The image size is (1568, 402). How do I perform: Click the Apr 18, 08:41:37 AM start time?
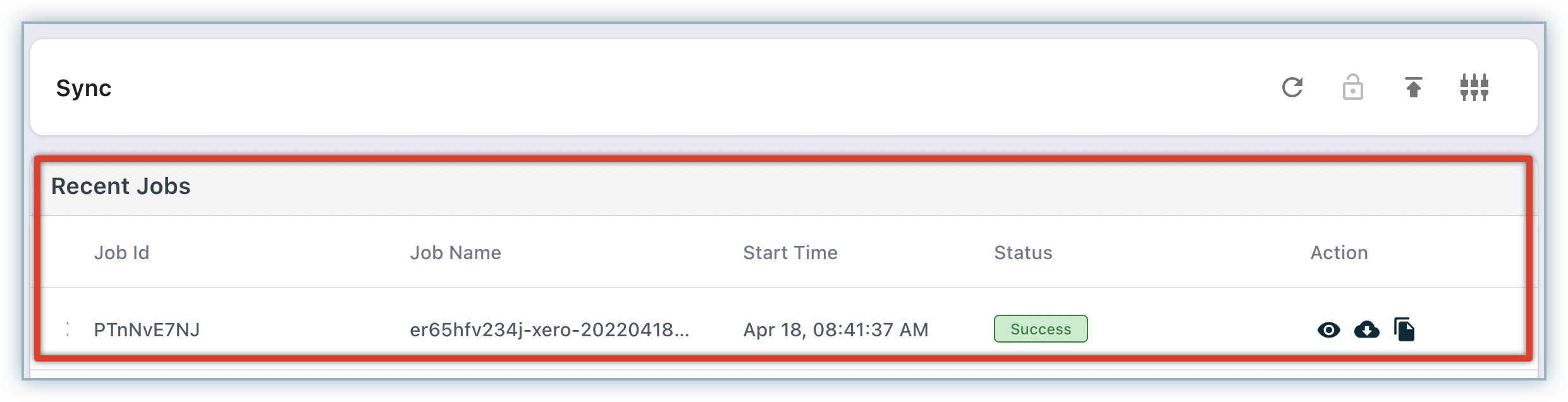[x=835, y=330]
